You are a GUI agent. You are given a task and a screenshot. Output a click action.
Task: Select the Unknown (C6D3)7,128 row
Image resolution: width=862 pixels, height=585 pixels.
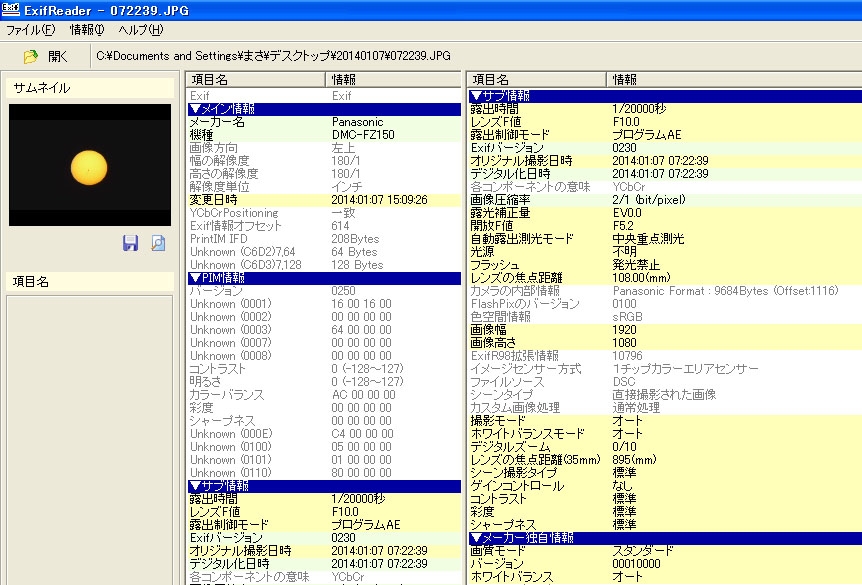pyautogui.click(x=324, y=265)
